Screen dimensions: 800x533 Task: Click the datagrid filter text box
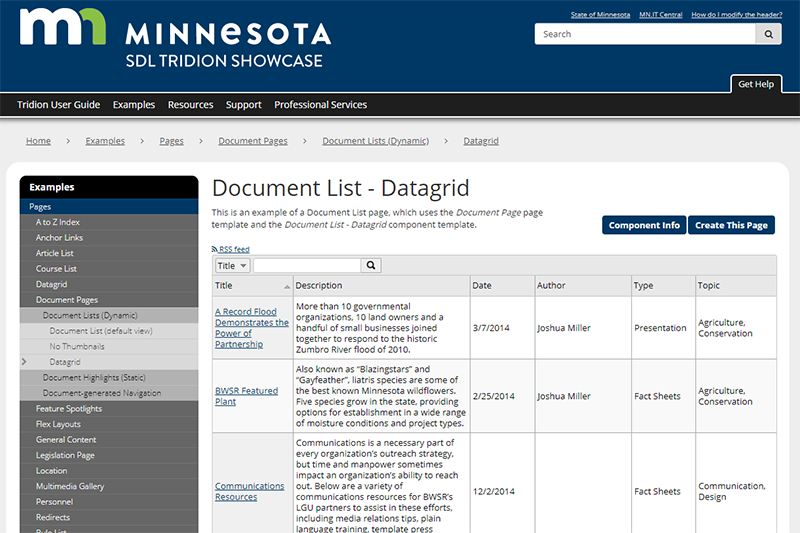pyautogui.click(x=306, y=266)
